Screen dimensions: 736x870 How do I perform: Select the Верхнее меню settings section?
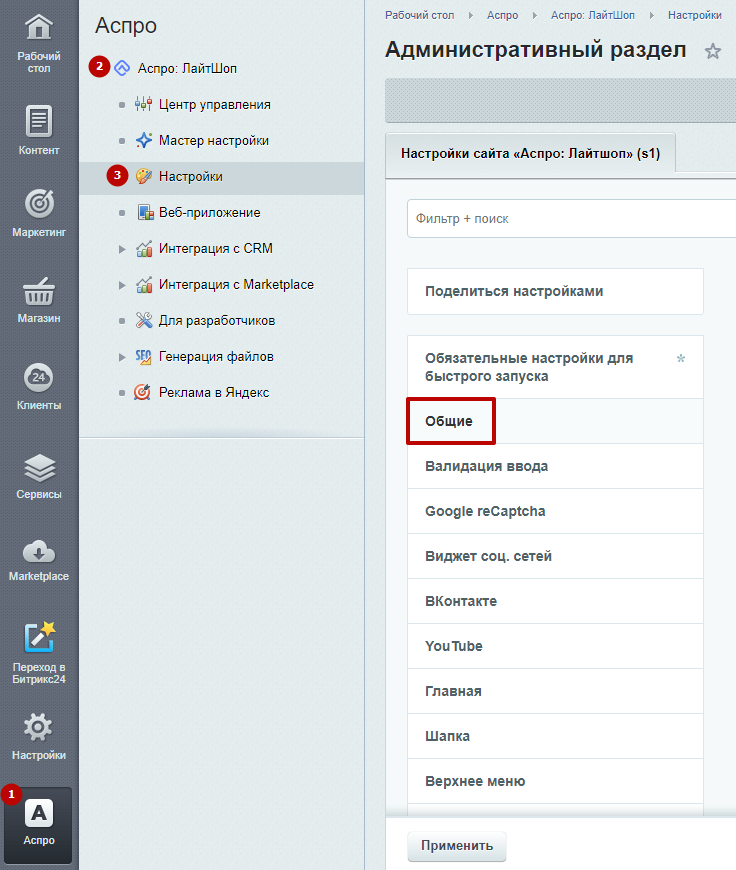[x=555, y=781]
